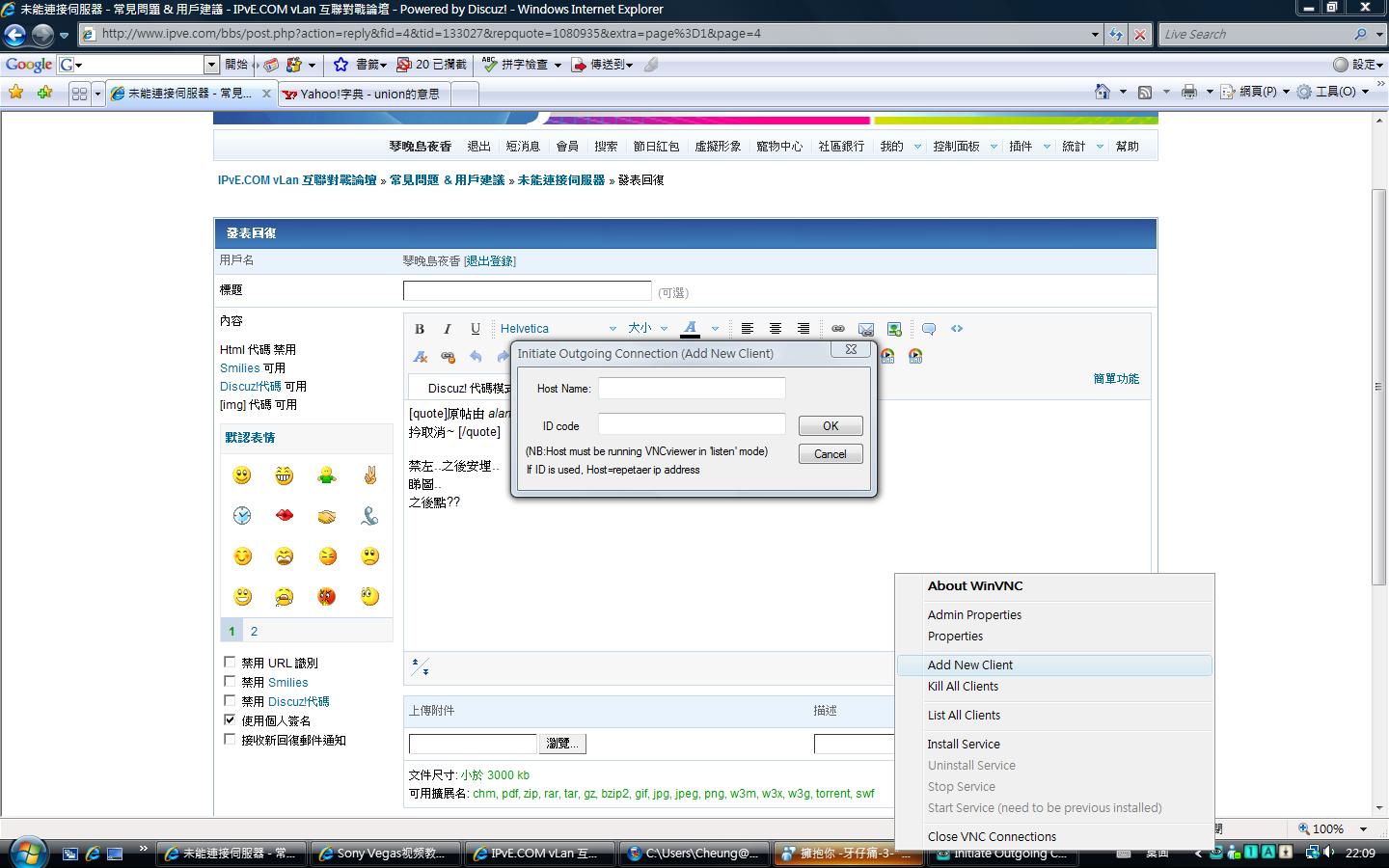The image size is (1389, 868).
Task: Open Admin Properties from WinVNC menu
Action: [x=1054, y=614]
